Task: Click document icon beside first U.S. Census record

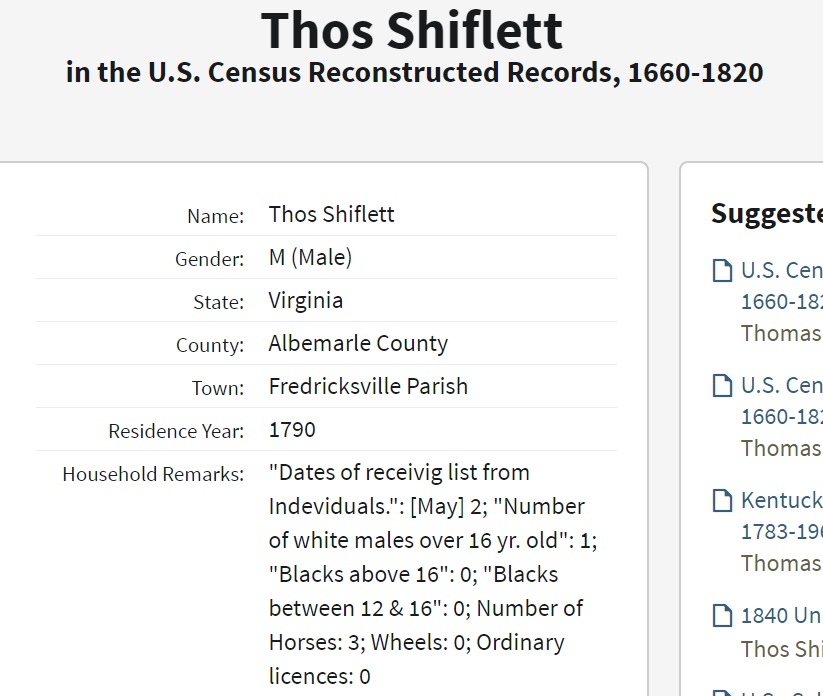Action: coord(721,271)
